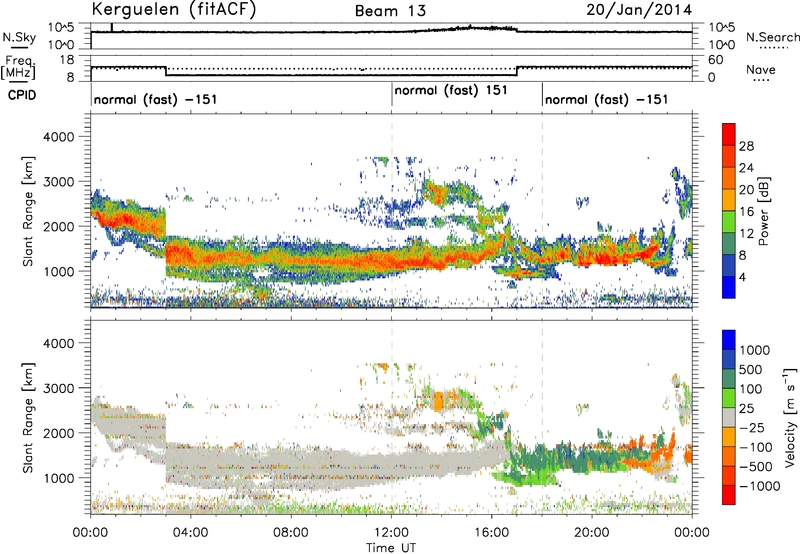Click the "08:00" time tick label

(x=291, y=533)
